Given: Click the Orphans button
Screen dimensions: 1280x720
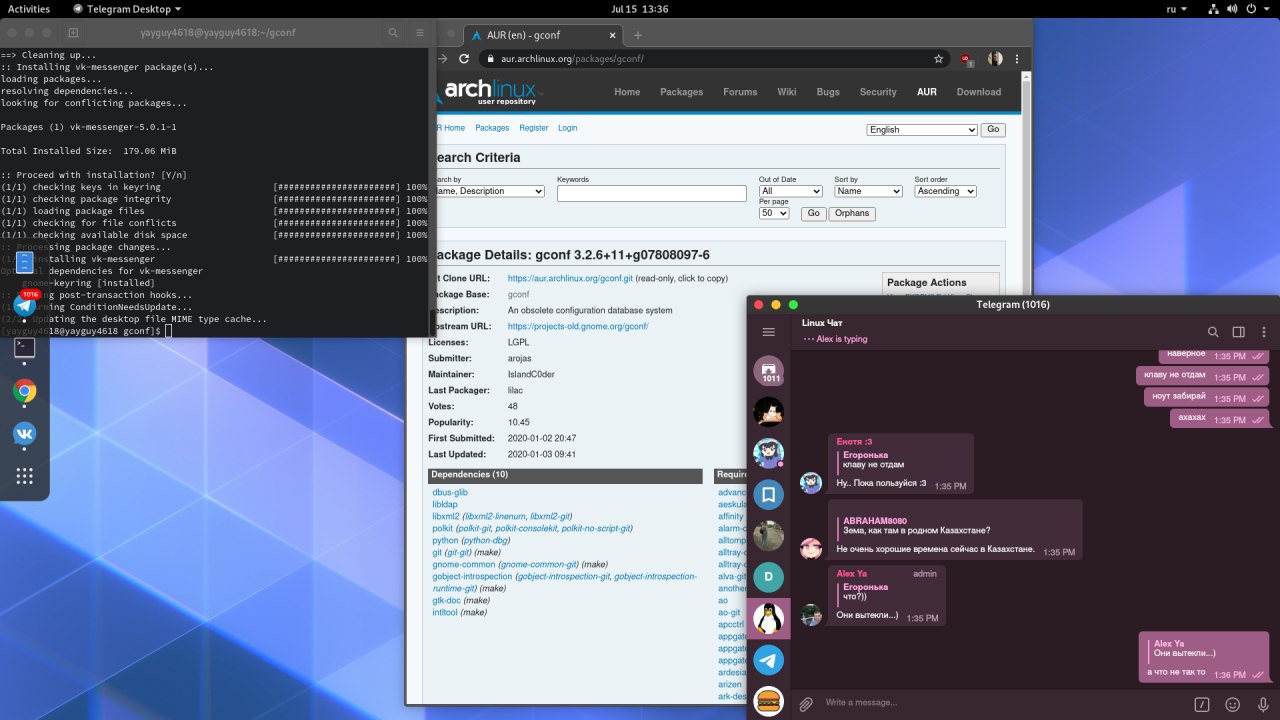Looking at the screenshot, I should 852,214.
